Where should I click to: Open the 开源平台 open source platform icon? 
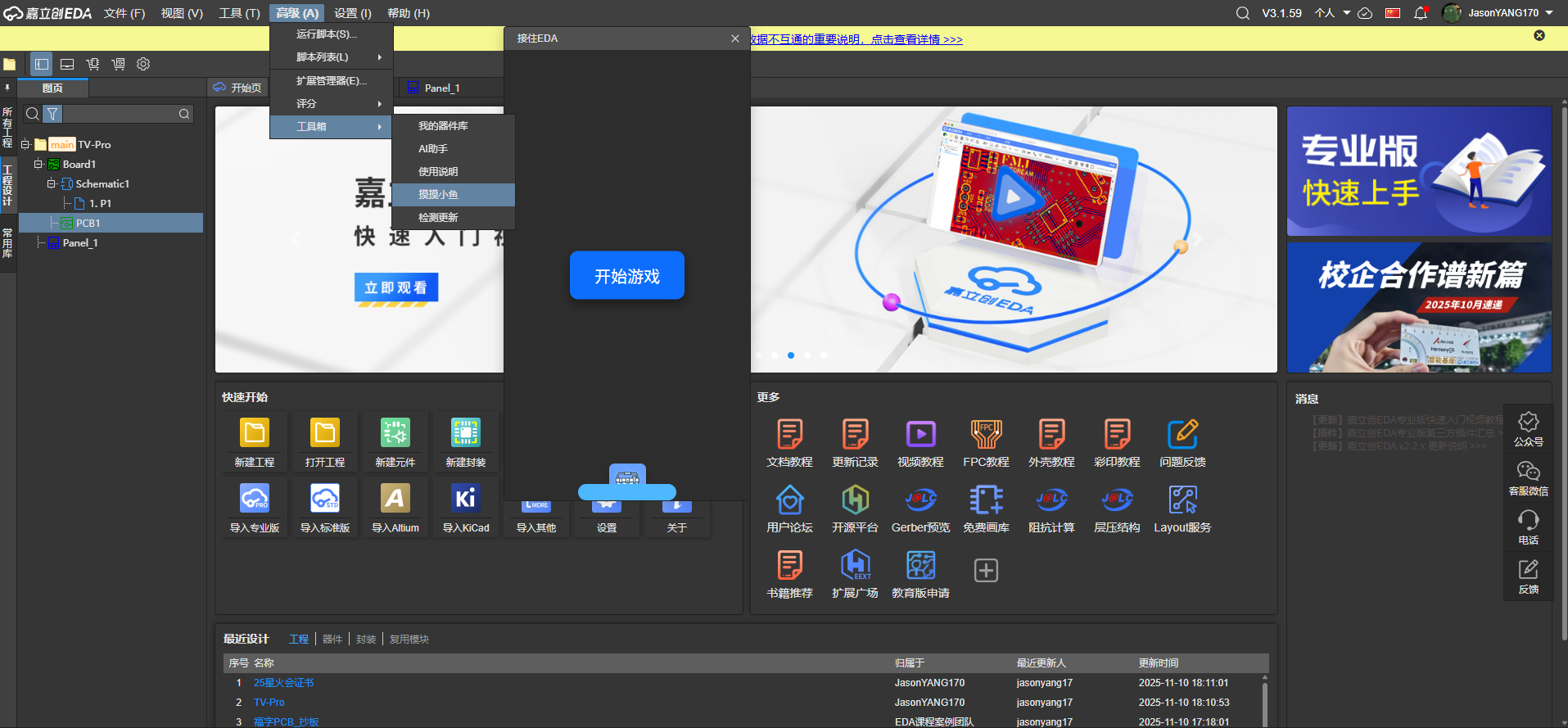pyautogui.click(x=856, y=500)
